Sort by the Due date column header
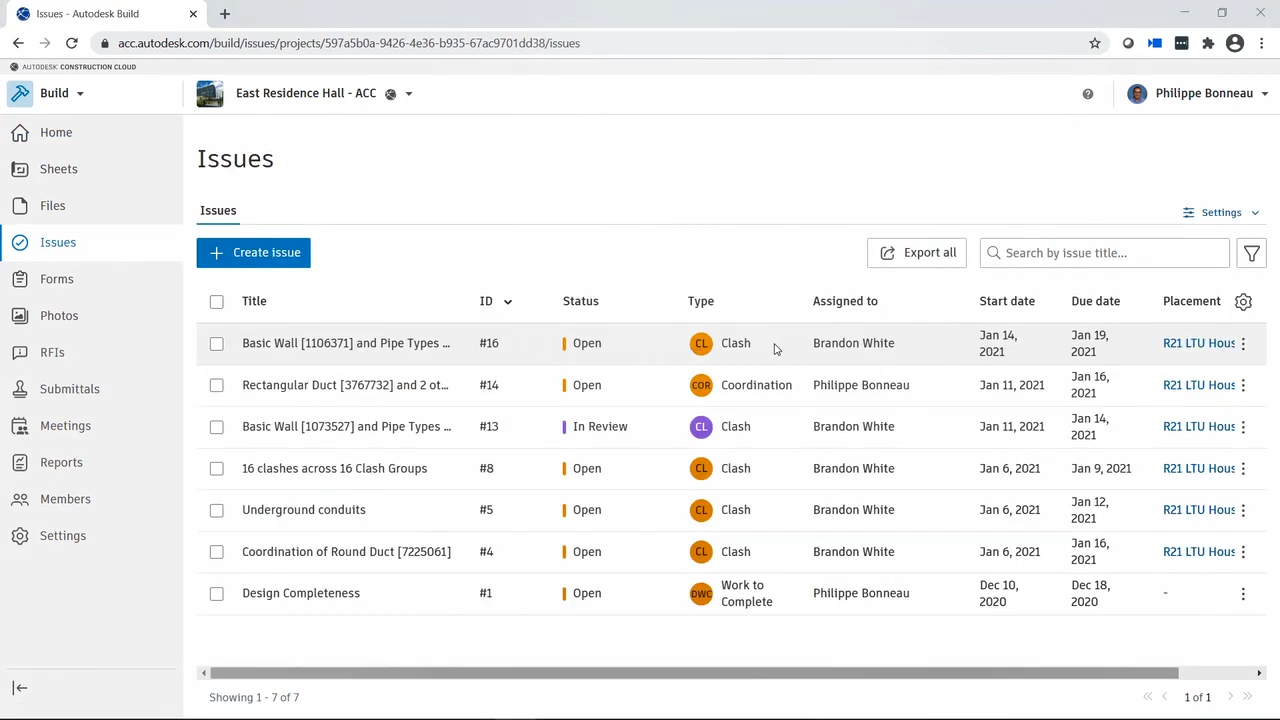This screenshot has height=720, width=1280. (1096, 301)
